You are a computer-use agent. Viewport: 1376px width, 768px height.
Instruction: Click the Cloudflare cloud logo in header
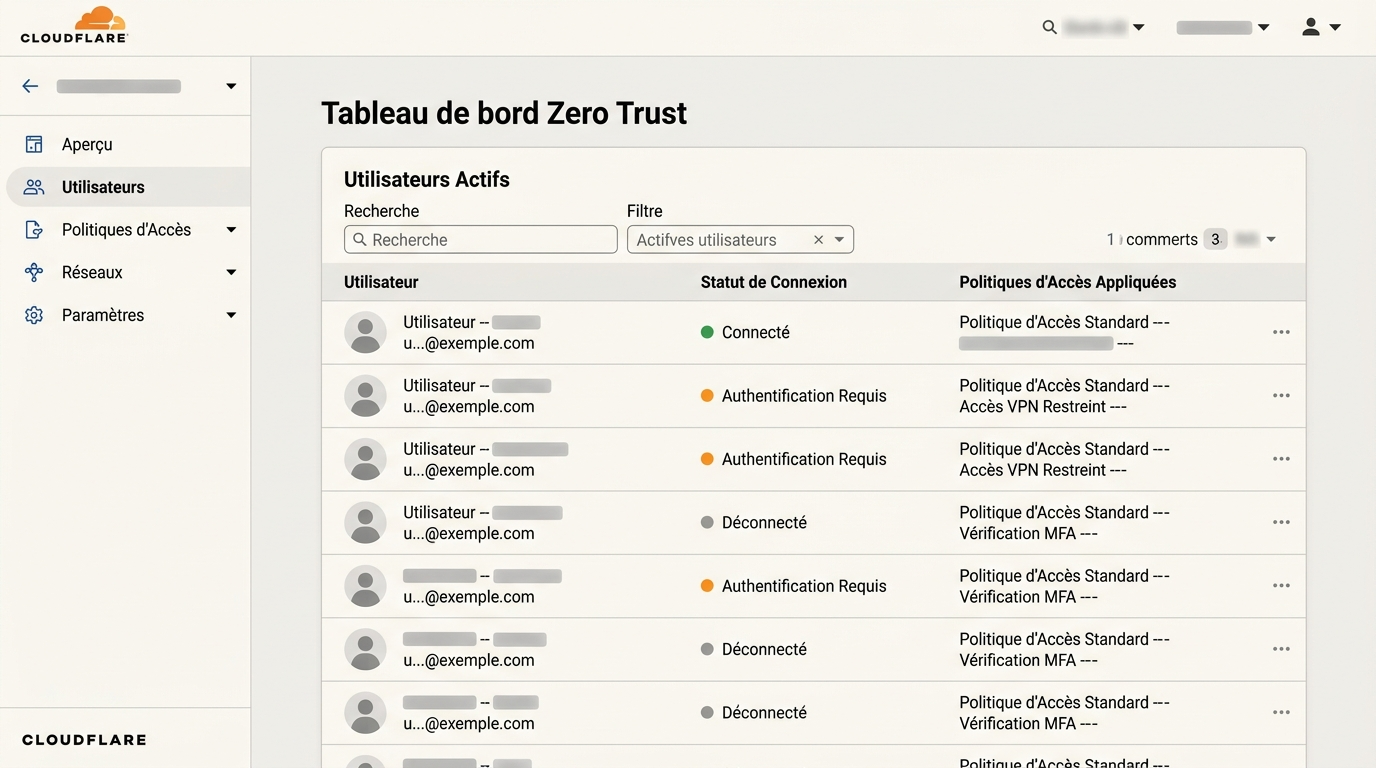click(74, 25)
